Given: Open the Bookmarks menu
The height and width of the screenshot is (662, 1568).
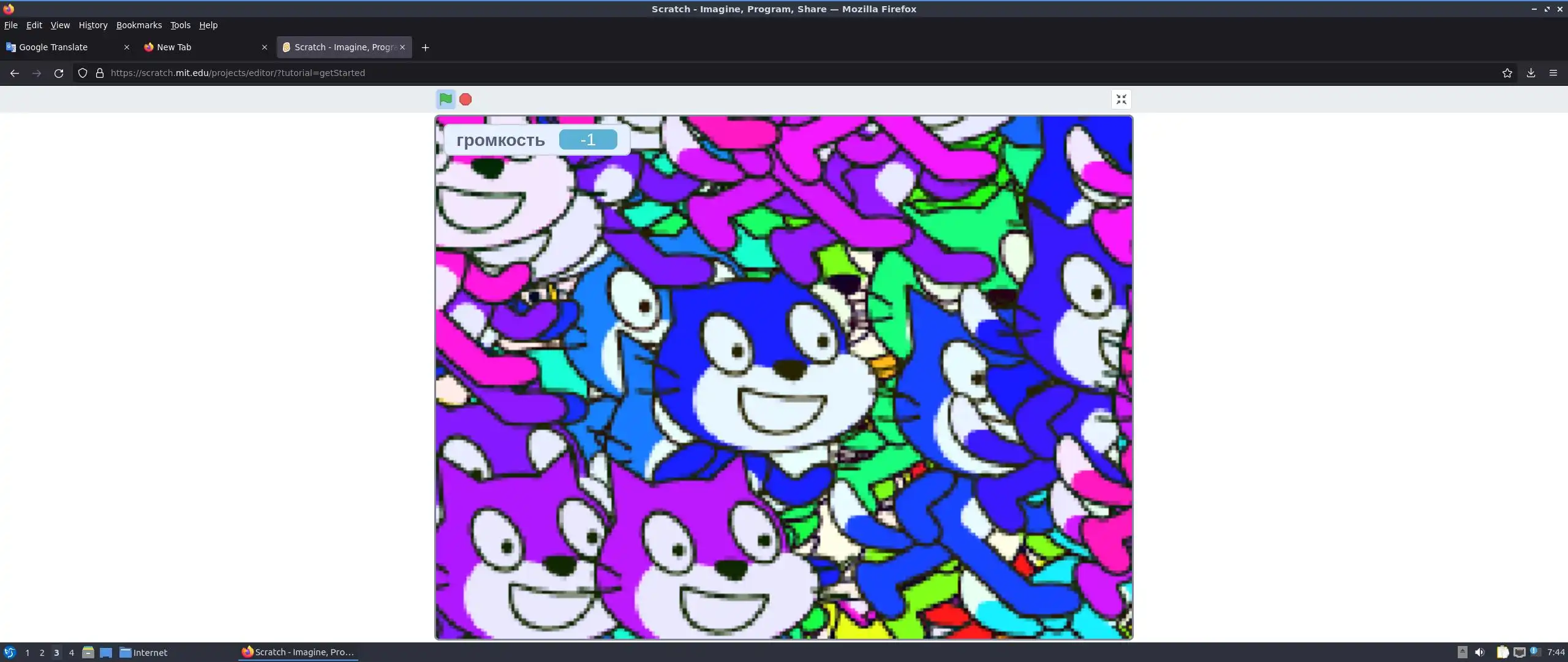Looking at the screenshot, I should 139,25.
